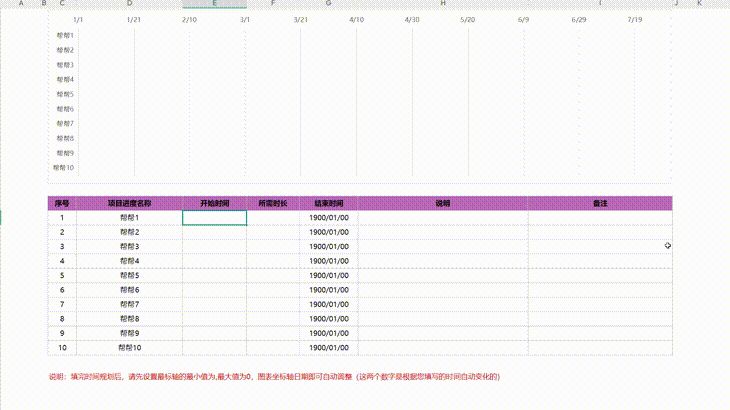Select the 所需时长 header cell
Screen dimensions: 730x410
click(272, 203)
